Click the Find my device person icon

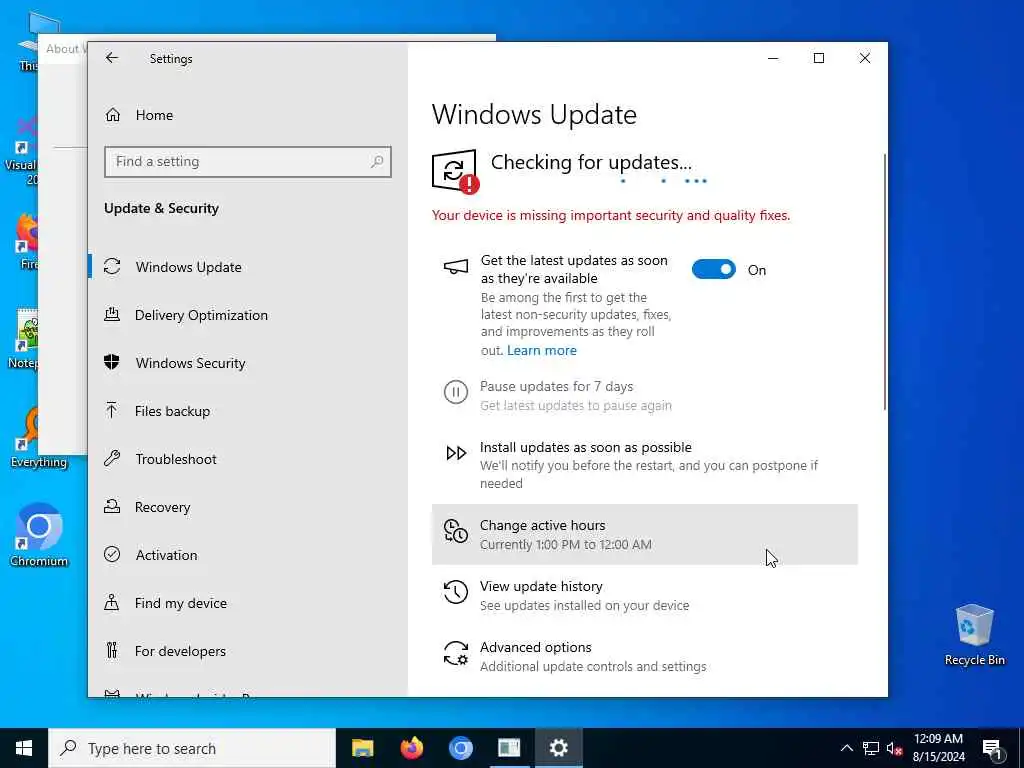[x=112, y=602]
